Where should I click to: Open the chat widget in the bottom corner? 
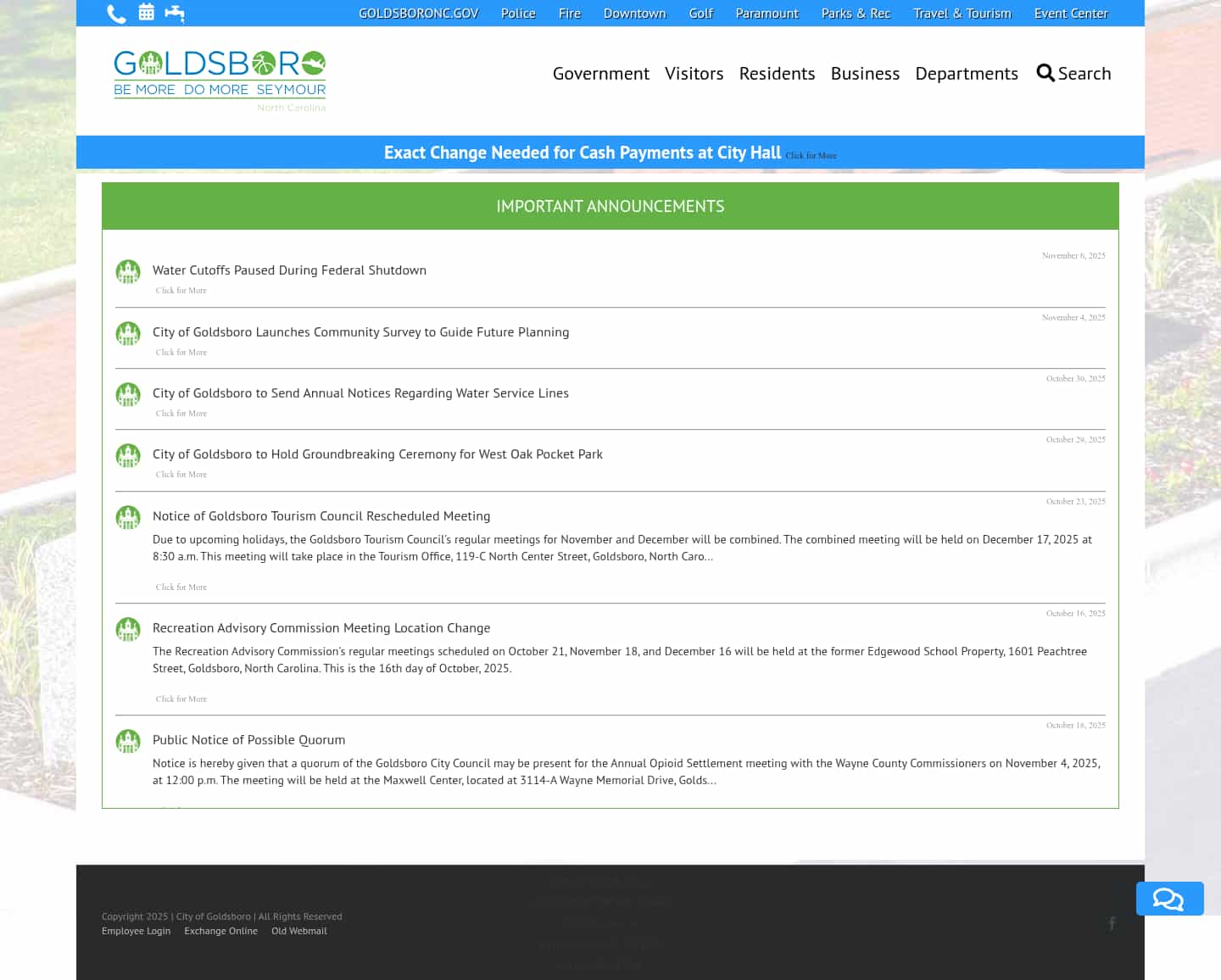(x=1169, y=899)
